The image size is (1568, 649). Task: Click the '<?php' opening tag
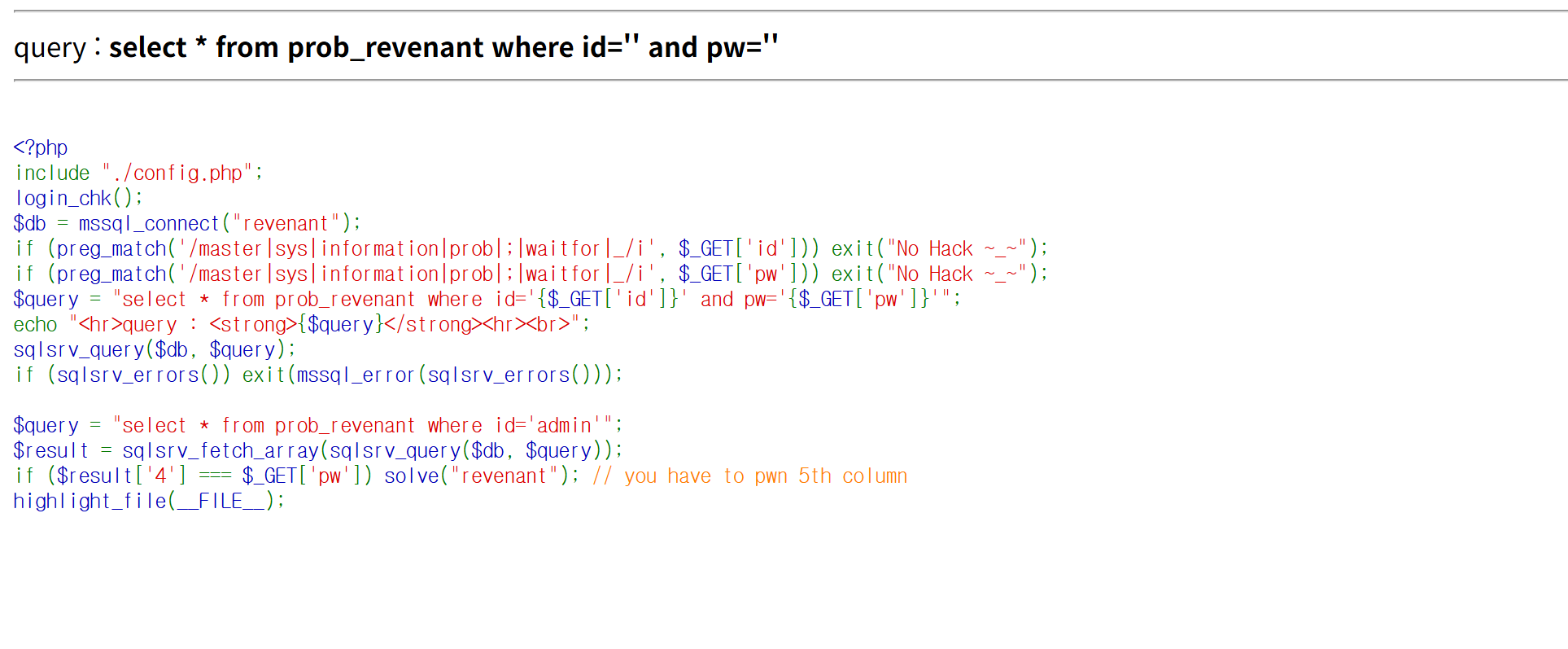click(41, 147)
